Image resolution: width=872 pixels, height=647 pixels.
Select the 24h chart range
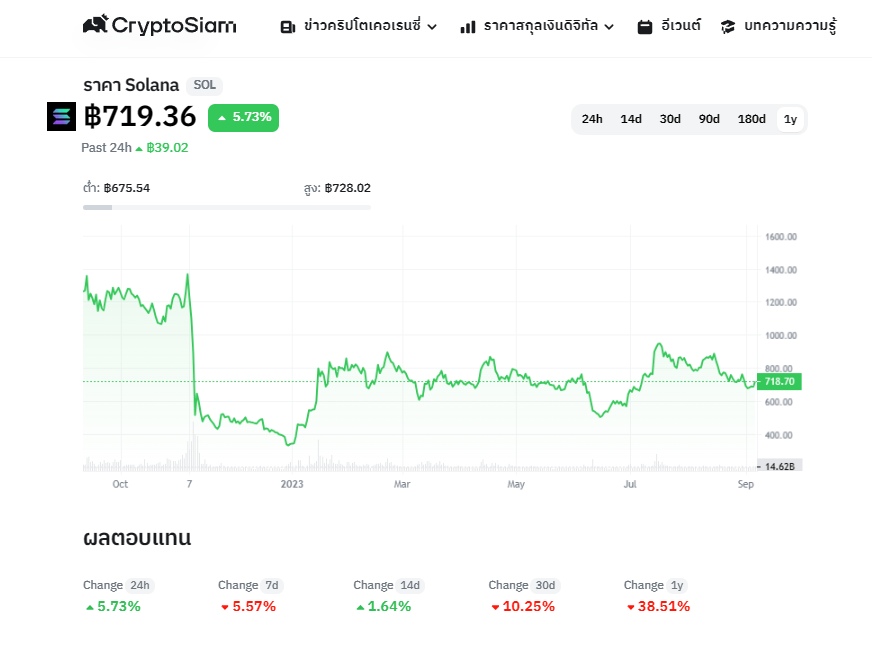click(592, 119)
